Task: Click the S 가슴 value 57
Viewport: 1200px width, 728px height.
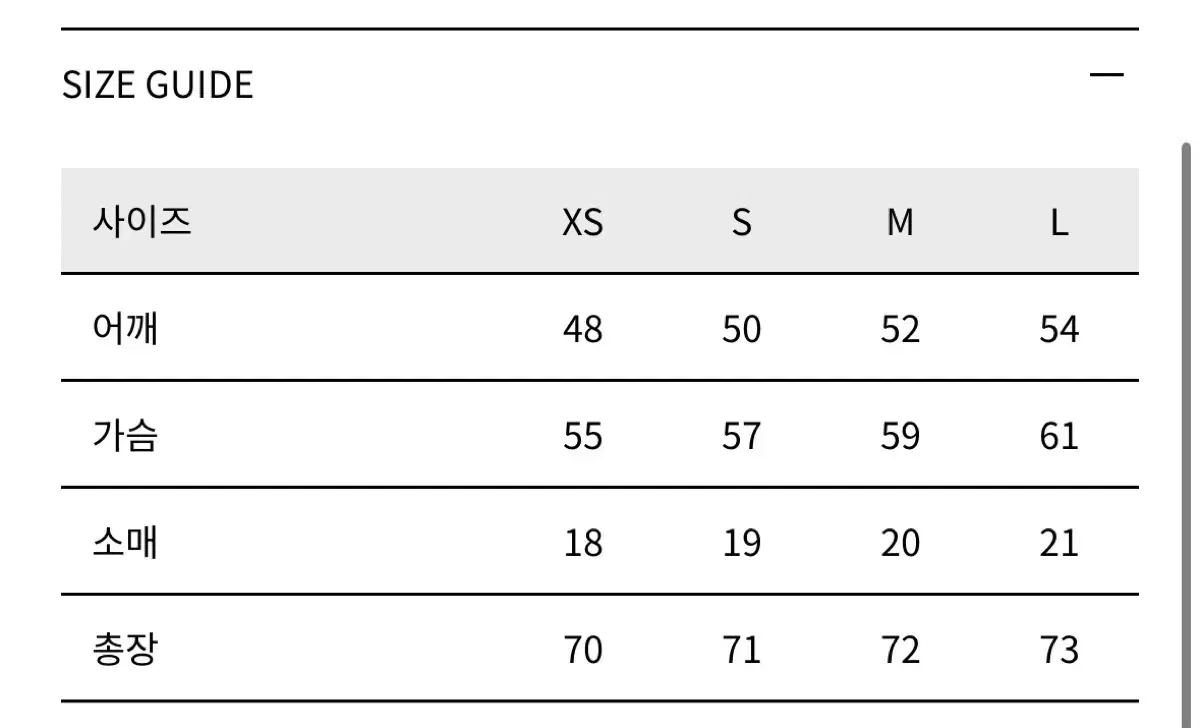Action: pos(741,436)
